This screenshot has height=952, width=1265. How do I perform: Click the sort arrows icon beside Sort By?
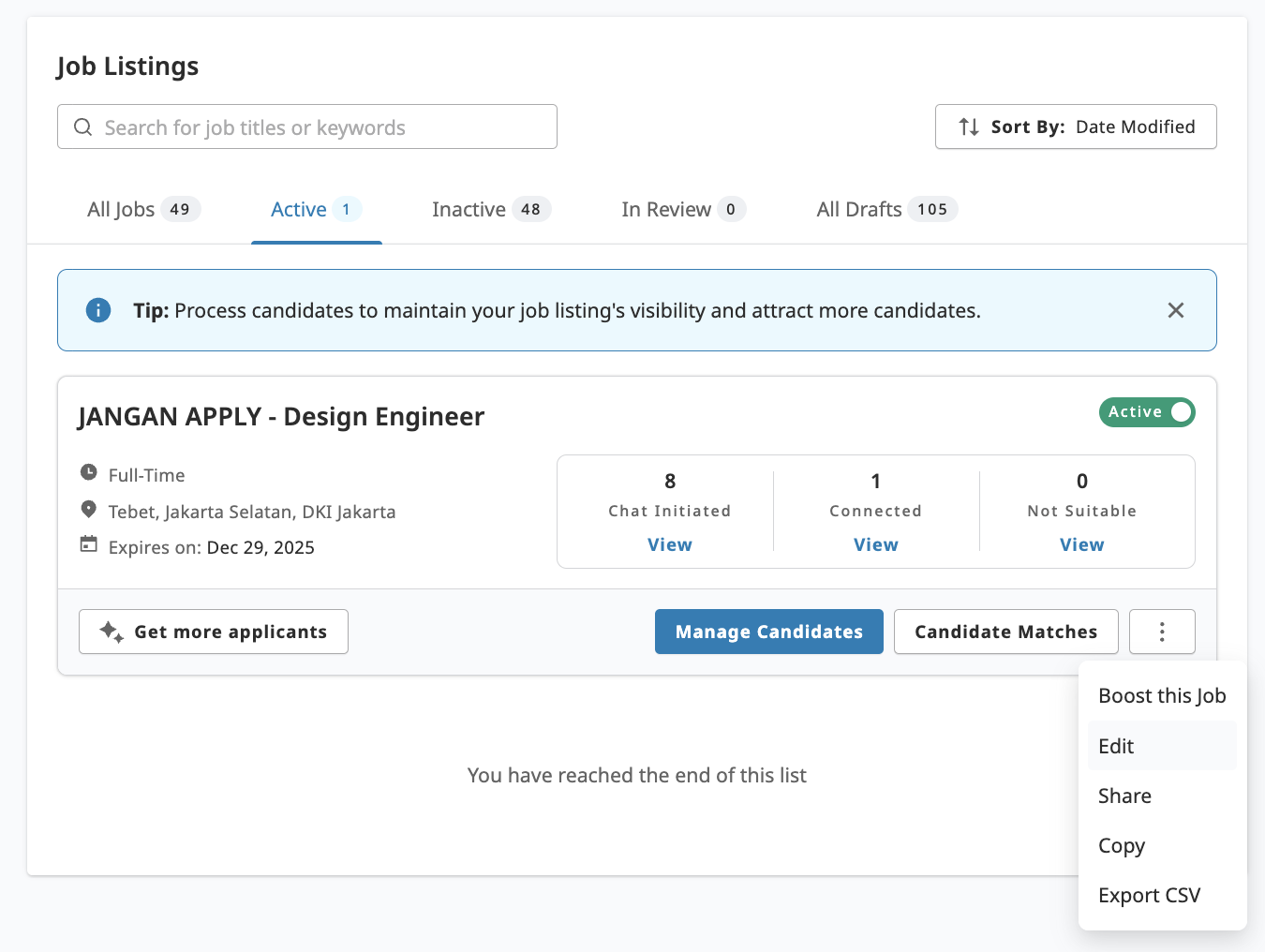click(968, 126)
